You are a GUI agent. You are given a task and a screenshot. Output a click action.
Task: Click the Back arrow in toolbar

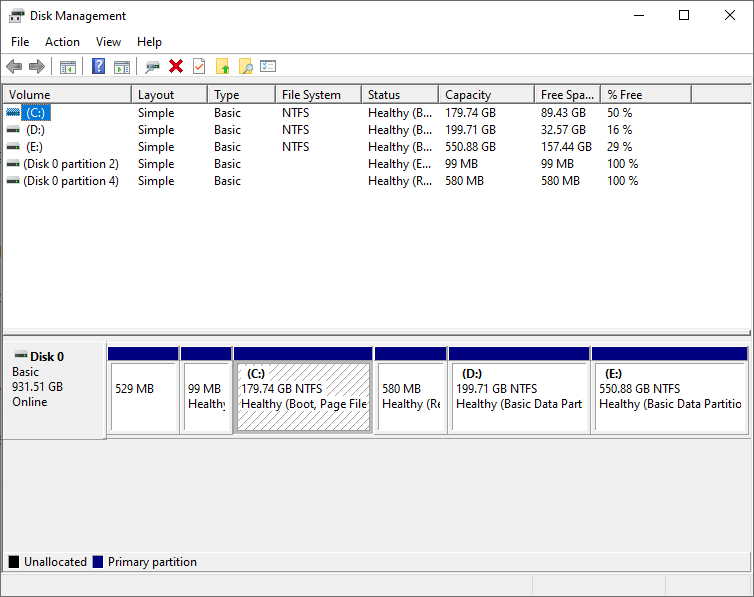14,67
